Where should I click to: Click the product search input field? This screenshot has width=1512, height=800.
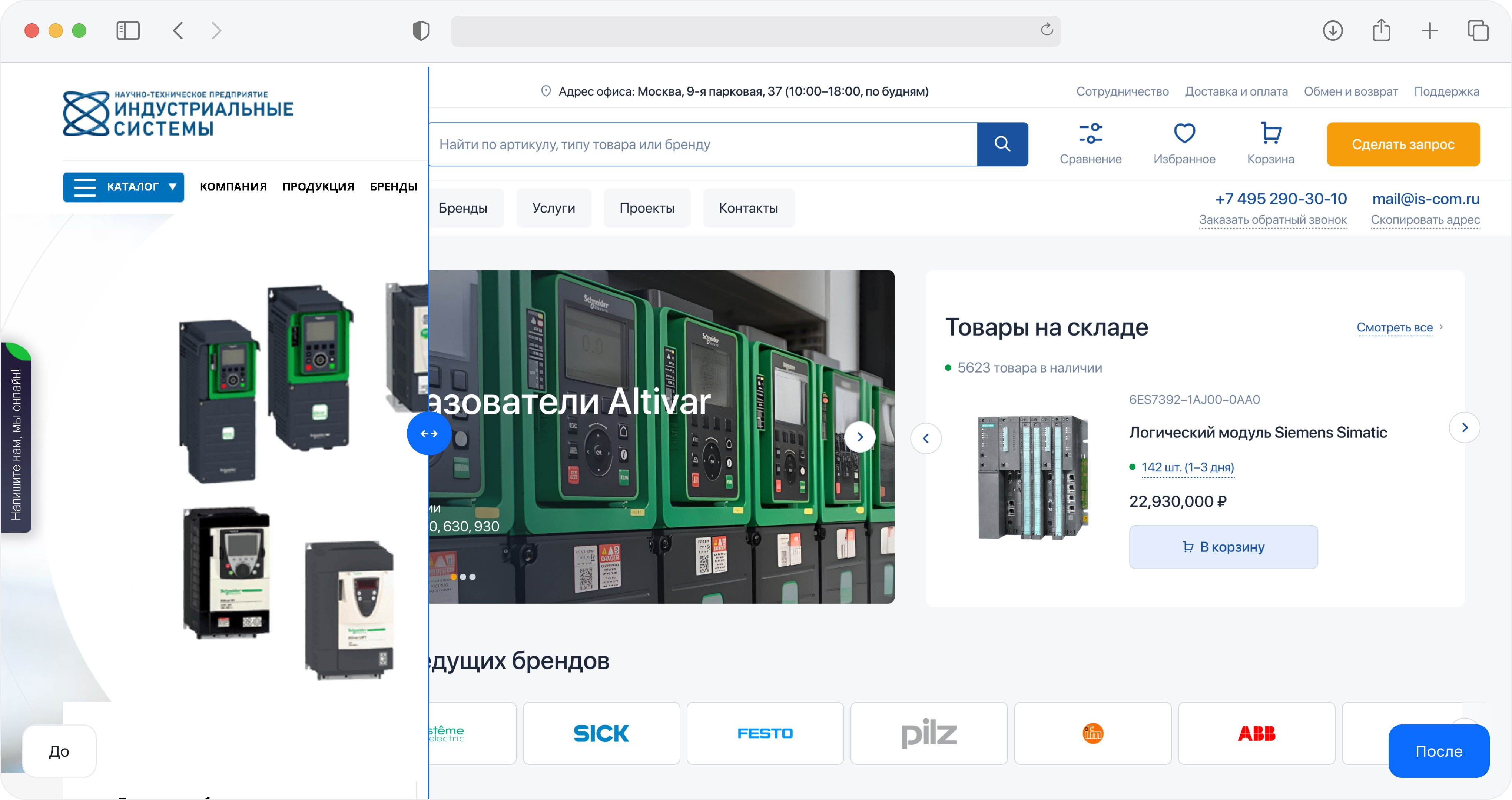pos(704,144)
